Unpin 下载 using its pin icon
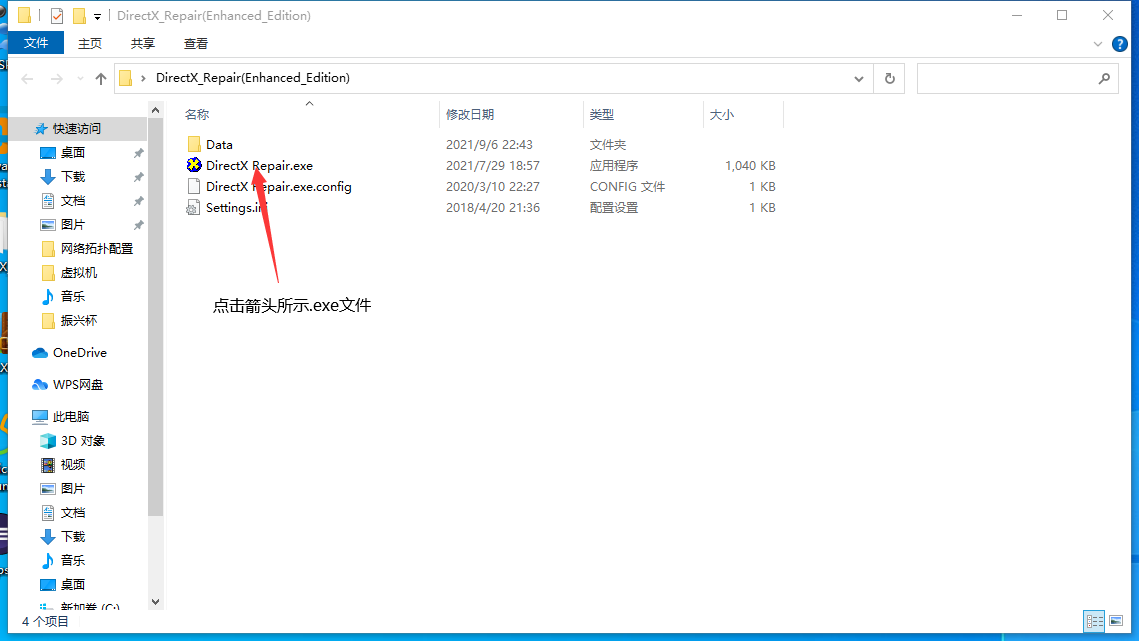The width and height of the screenshot is (1139, 641). pyautogui.click(x=138, y=177)
